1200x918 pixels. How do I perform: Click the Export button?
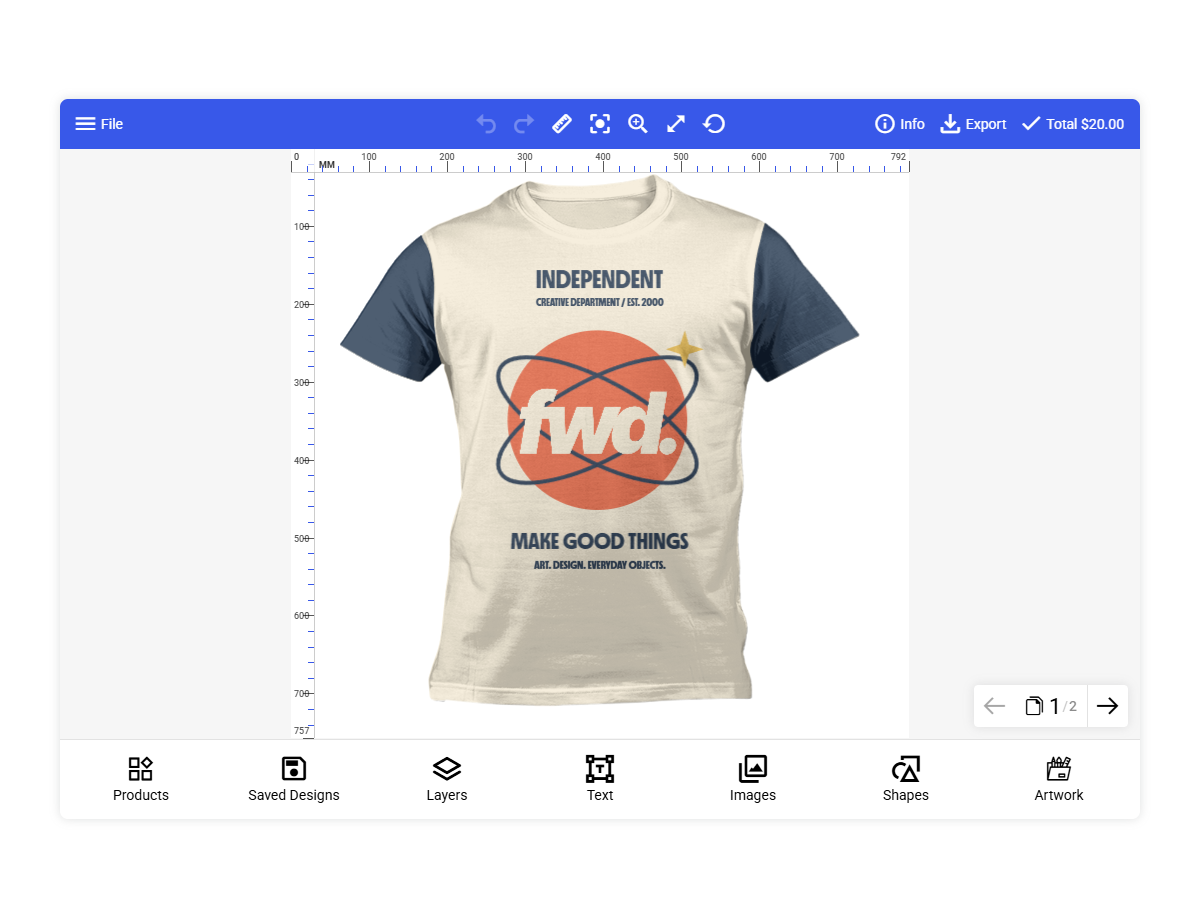coord(973,124)
